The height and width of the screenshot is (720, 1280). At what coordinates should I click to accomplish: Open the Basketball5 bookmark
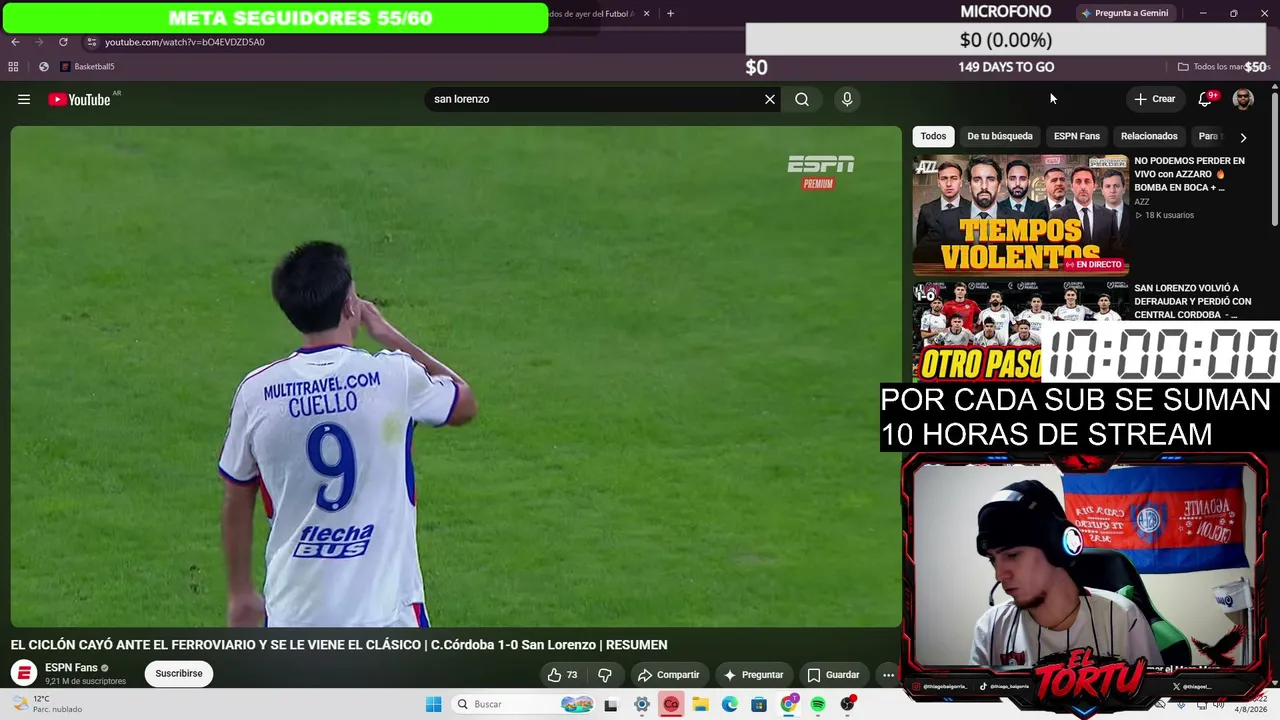pyautogui.click(x=88, y=67)
